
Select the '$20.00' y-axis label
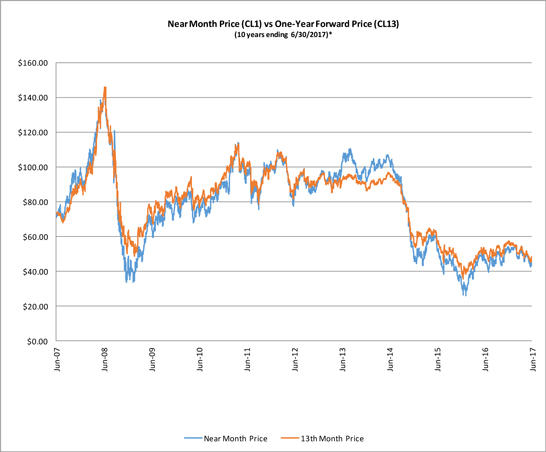coord(35,307)
